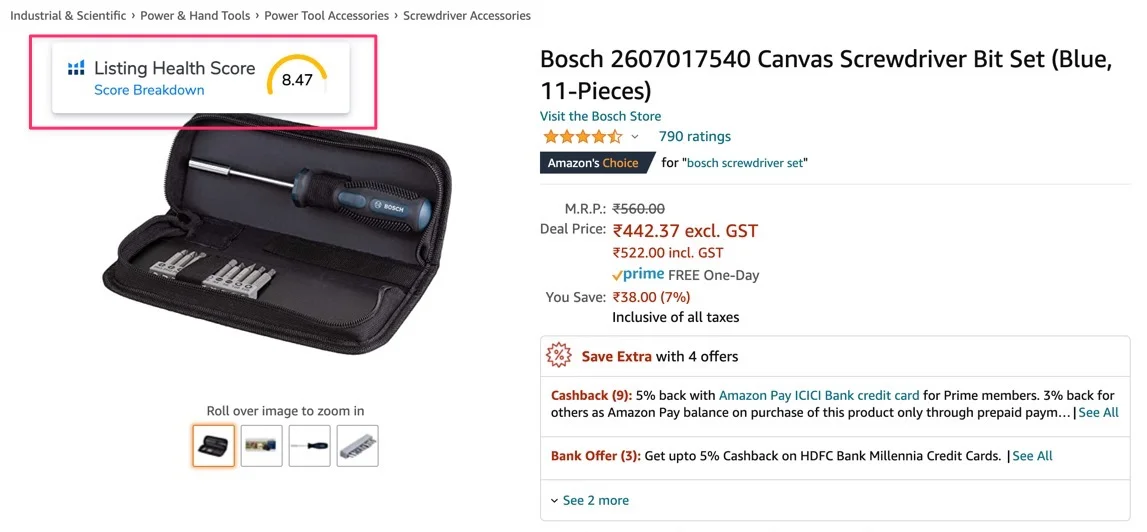Navigate to Power & Hand Tools breadcrumb

(x=195, y=15)
